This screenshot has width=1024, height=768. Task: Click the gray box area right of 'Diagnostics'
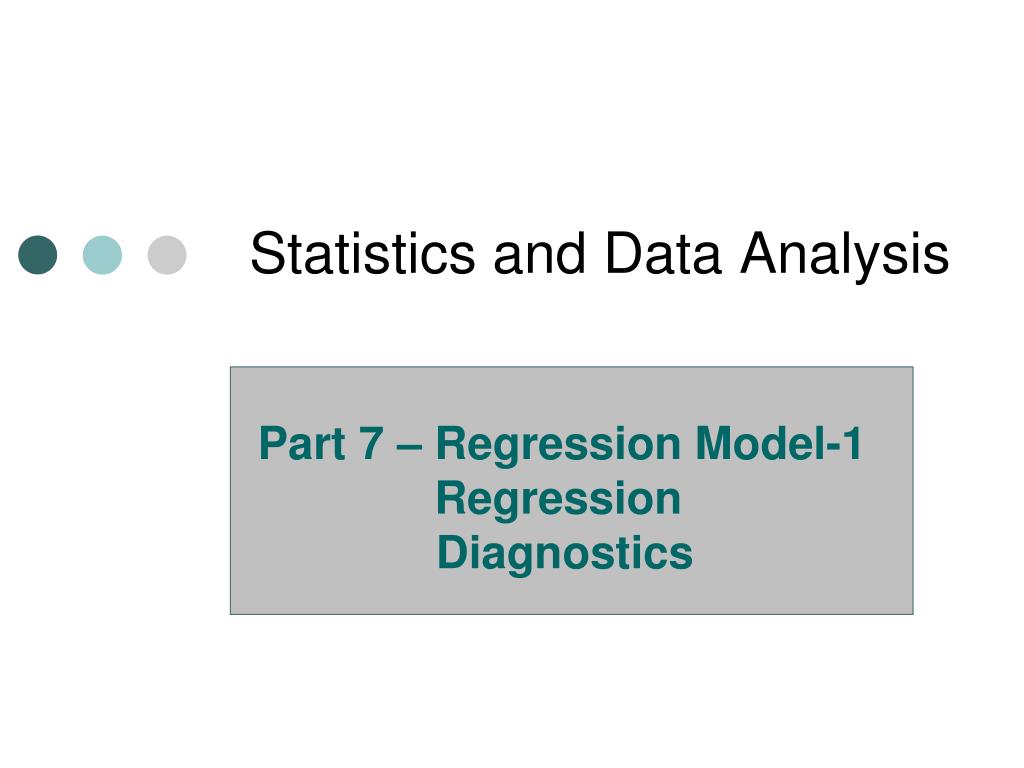(802, 554)
